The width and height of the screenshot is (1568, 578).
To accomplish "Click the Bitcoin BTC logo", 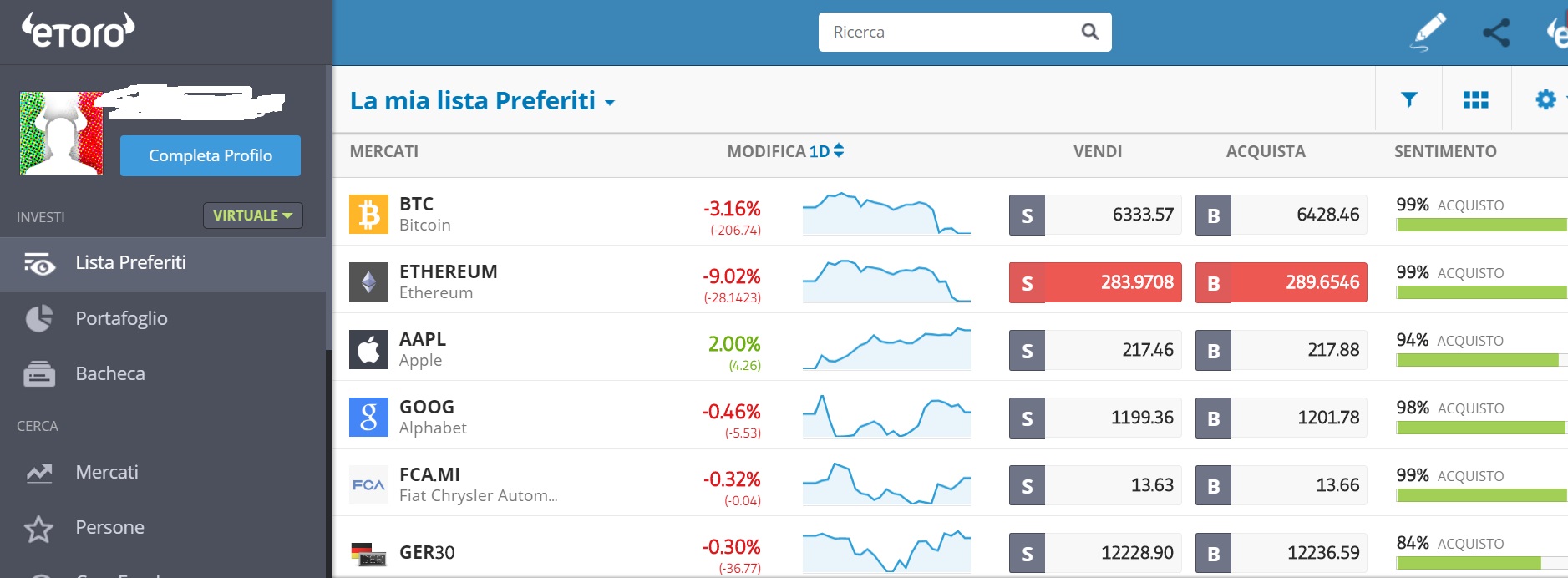I will [x=368, y=215].
